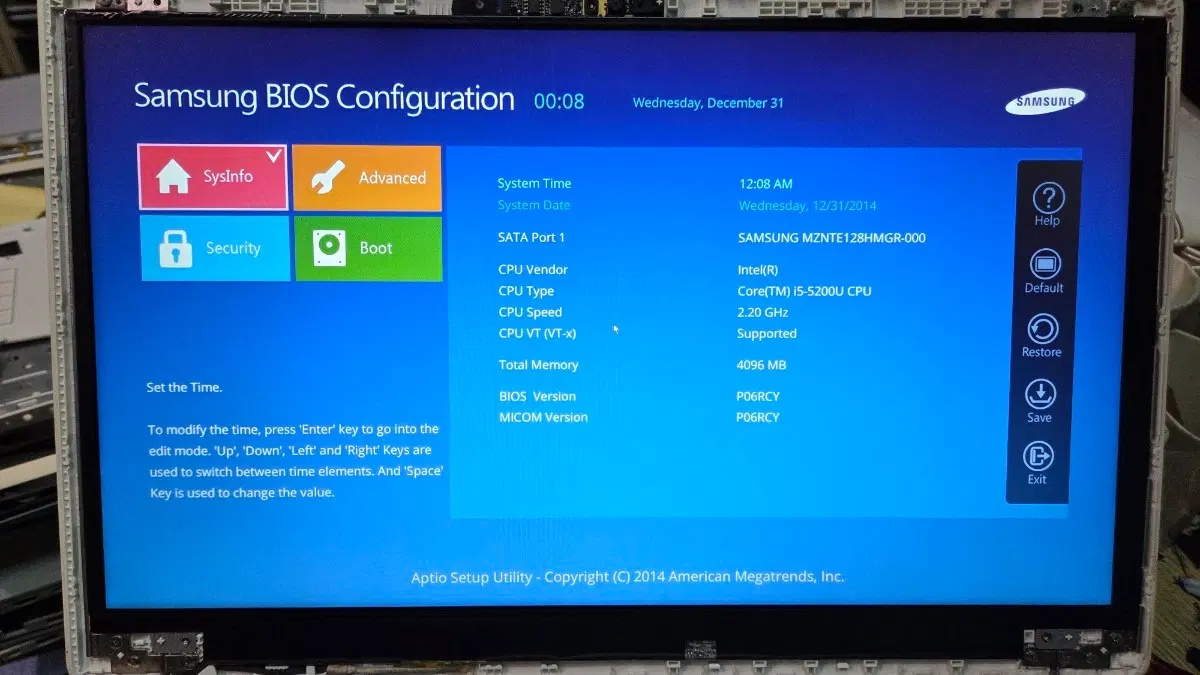Click the Set the Time. help heading
Screen dimensions: 1200x675
click(184, 387)
